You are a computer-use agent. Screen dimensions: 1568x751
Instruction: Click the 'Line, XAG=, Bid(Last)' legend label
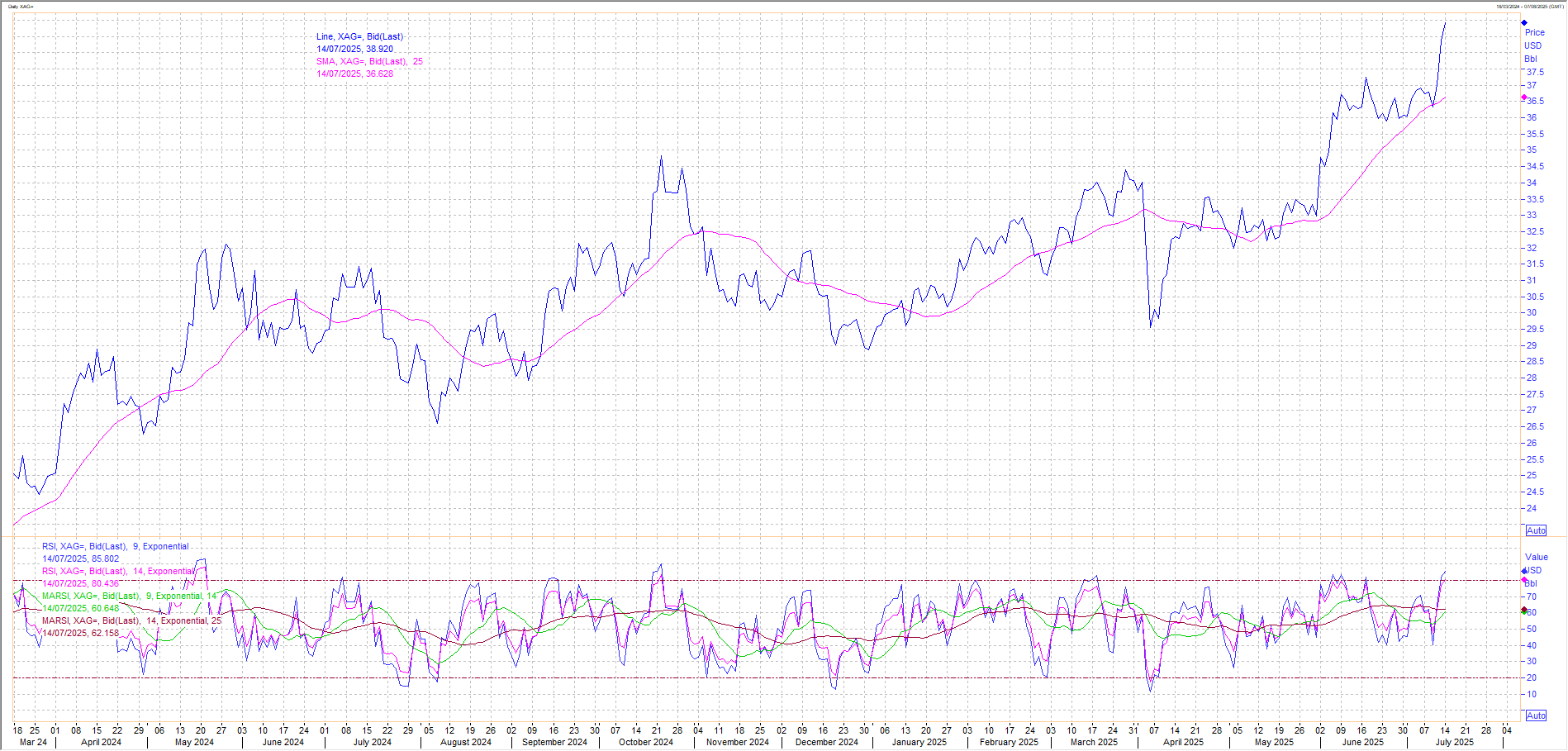point(359,36)
